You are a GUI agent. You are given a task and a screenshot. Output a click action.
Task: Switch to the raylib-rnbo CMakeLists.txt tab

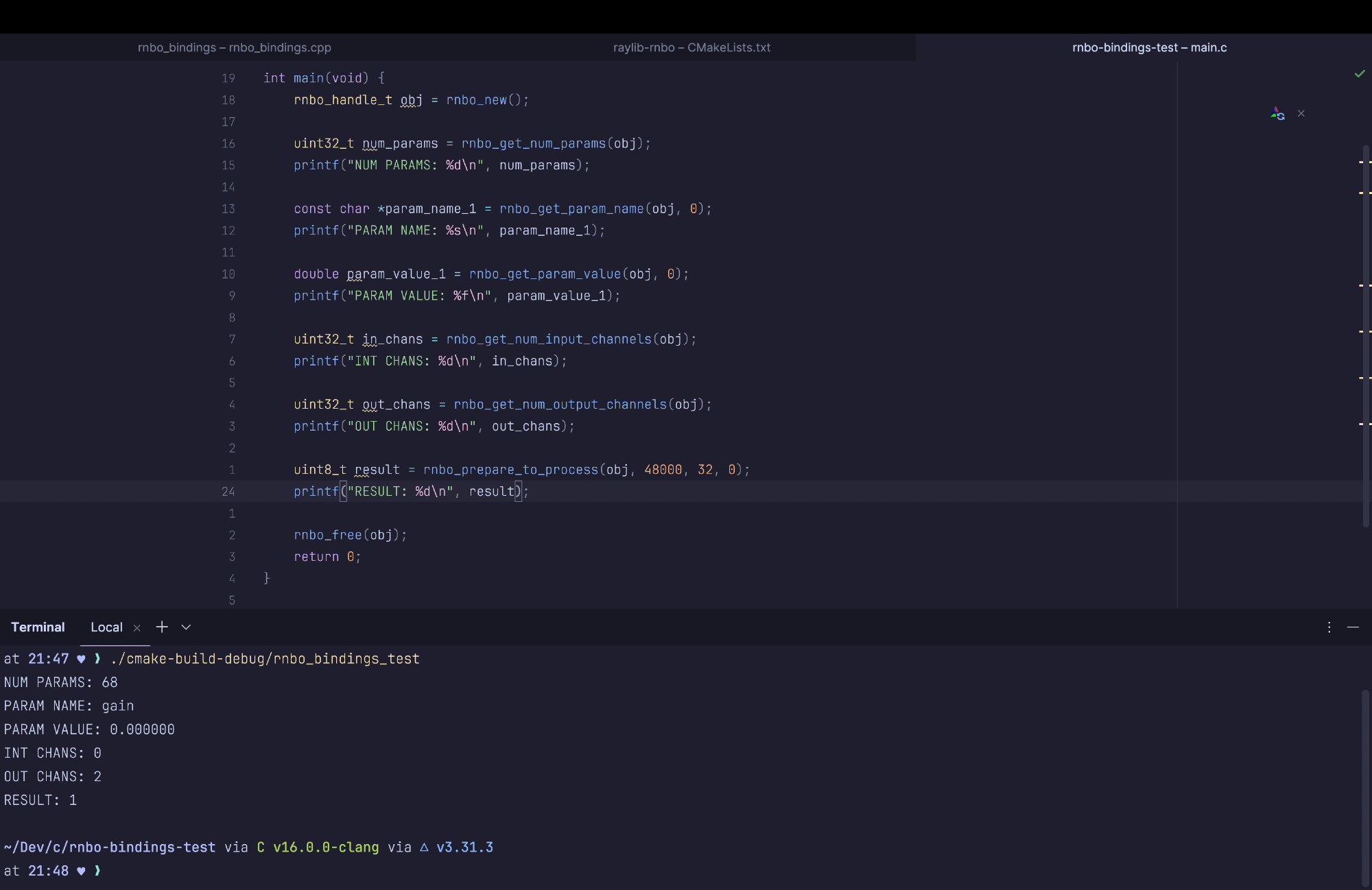tap(691, 47)
